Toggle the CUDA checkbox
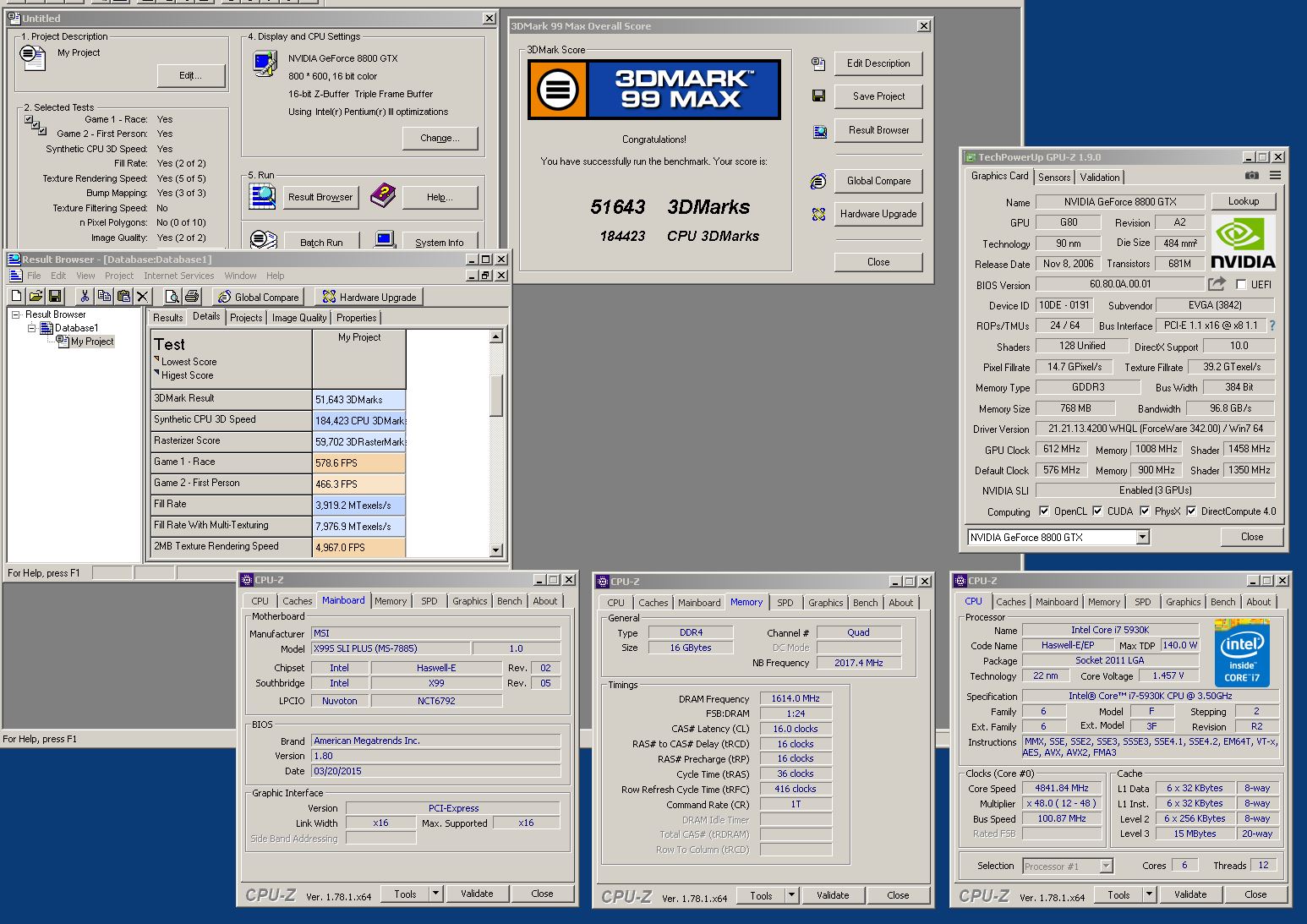1307x924 pixels. [1097, 511]
